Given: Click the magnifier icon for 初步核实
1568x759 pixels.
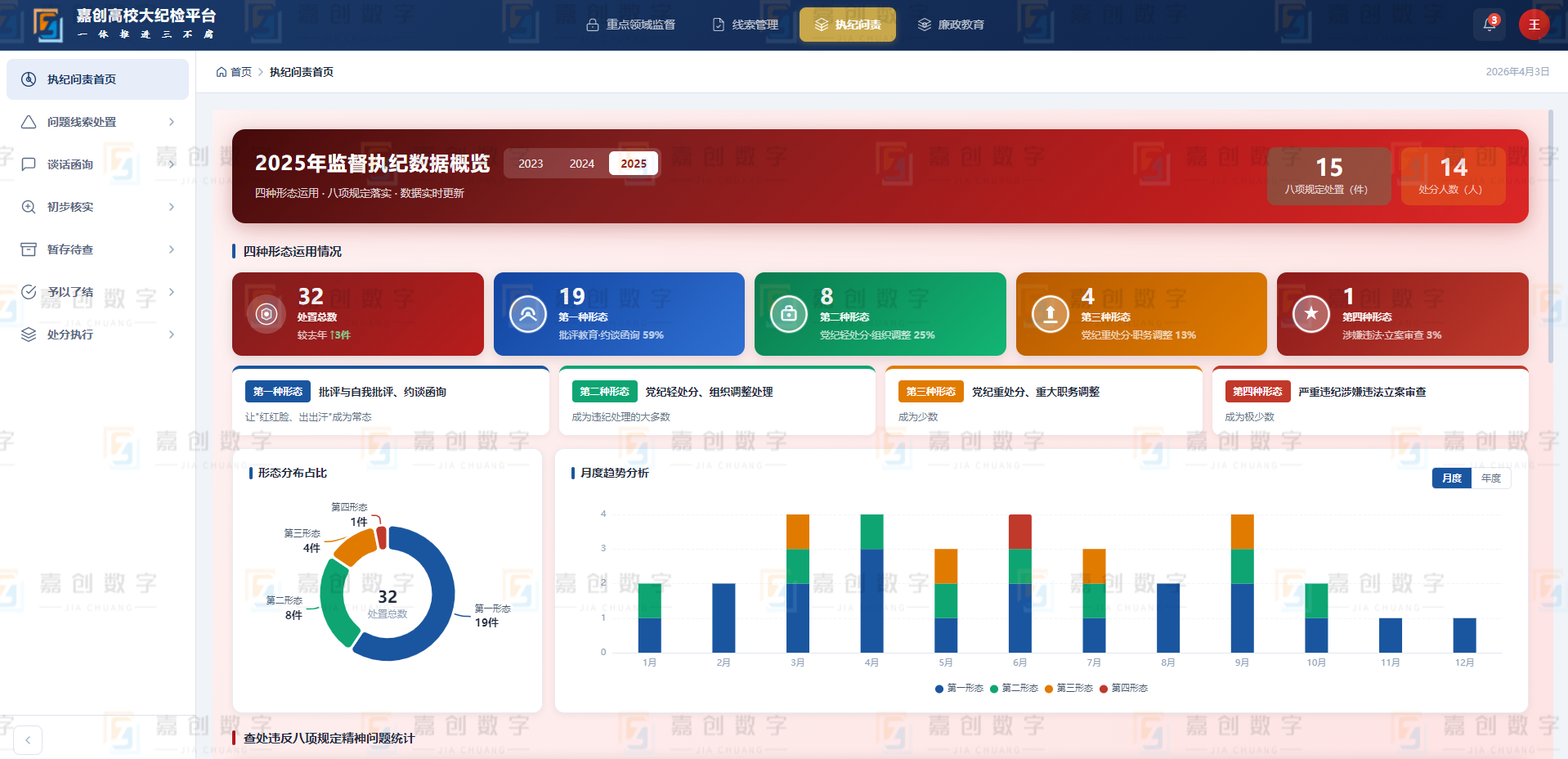Looking at the screenshot, I should (x=29, y=207).
